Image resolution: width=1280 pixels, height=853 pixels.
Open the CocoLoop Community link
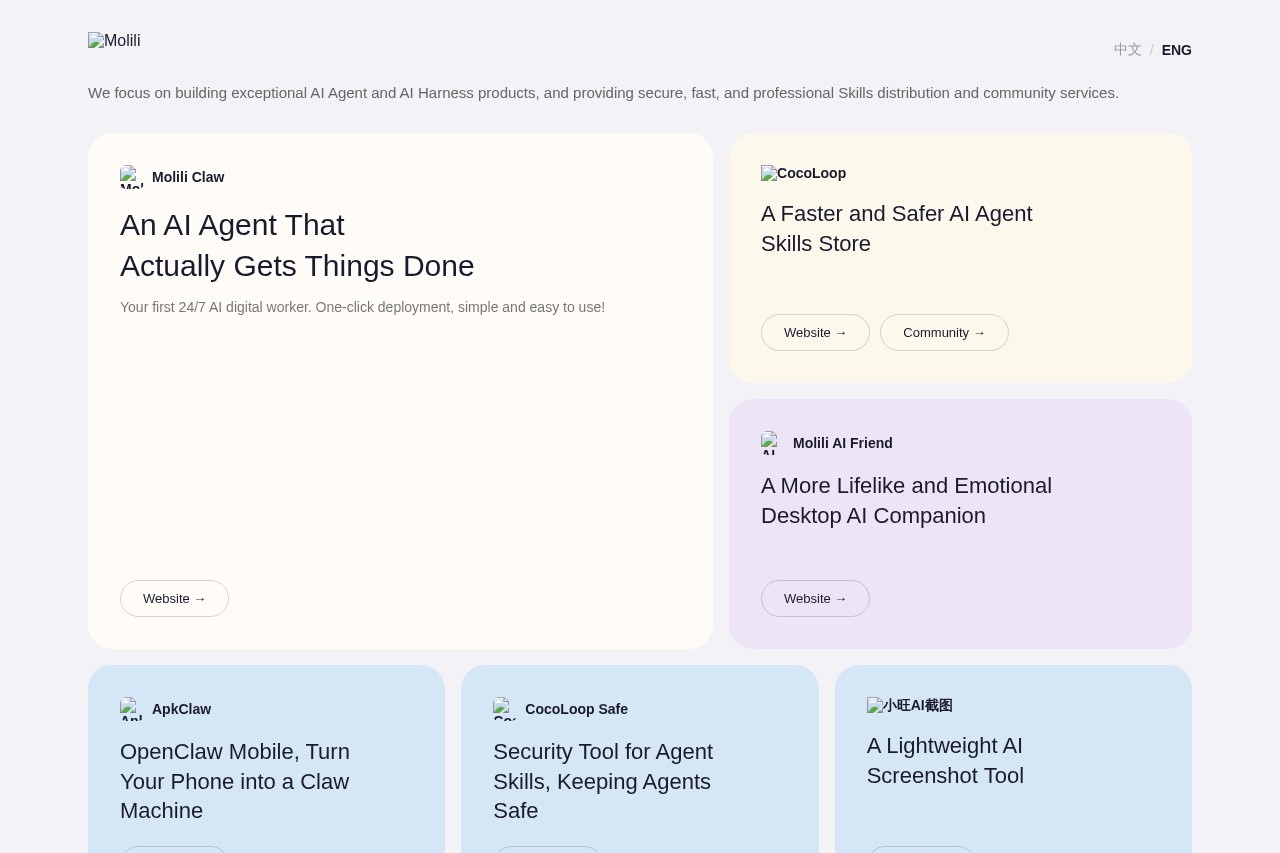[944, 332]
